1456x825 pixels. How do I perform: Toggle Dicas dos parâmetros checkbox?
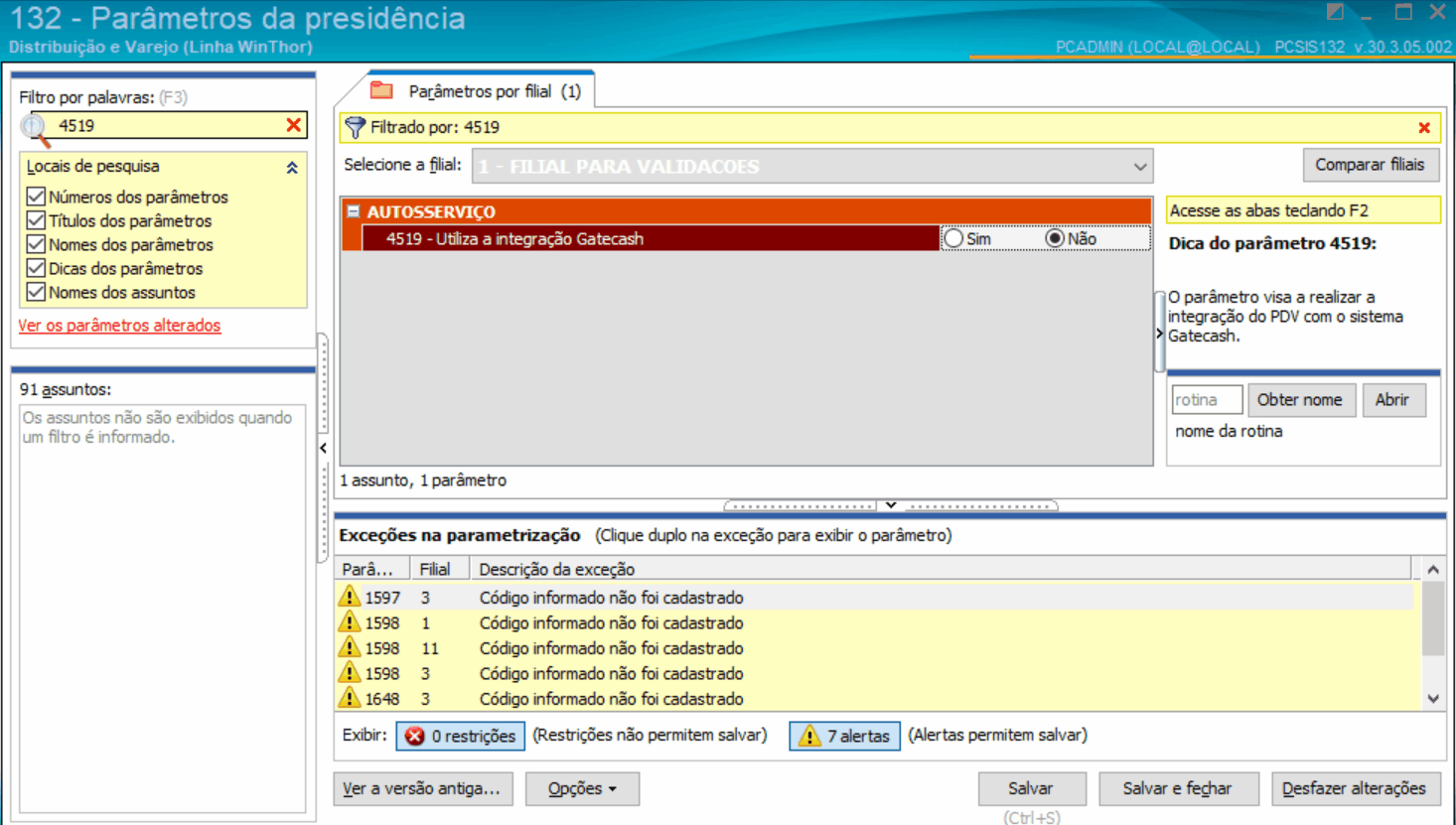37,268
